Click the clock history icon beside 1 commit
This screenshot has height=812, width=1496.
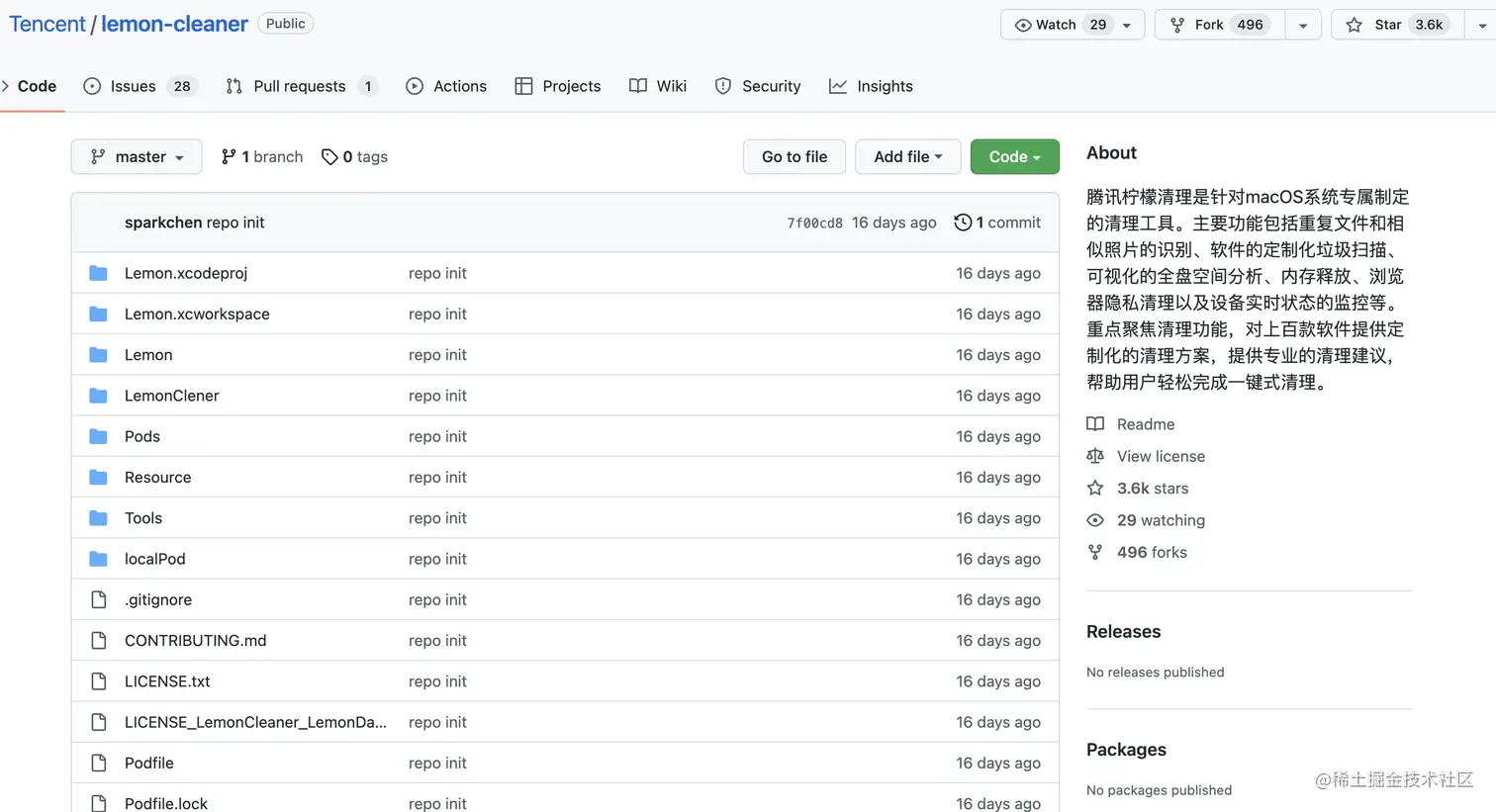click(x=963, y=223)
